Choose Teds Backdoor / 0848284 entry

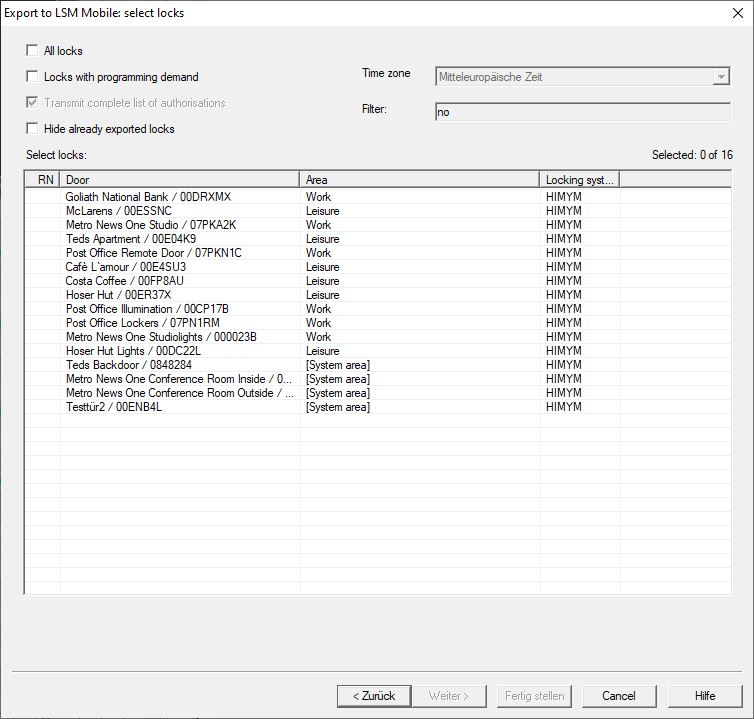point(129,365)
